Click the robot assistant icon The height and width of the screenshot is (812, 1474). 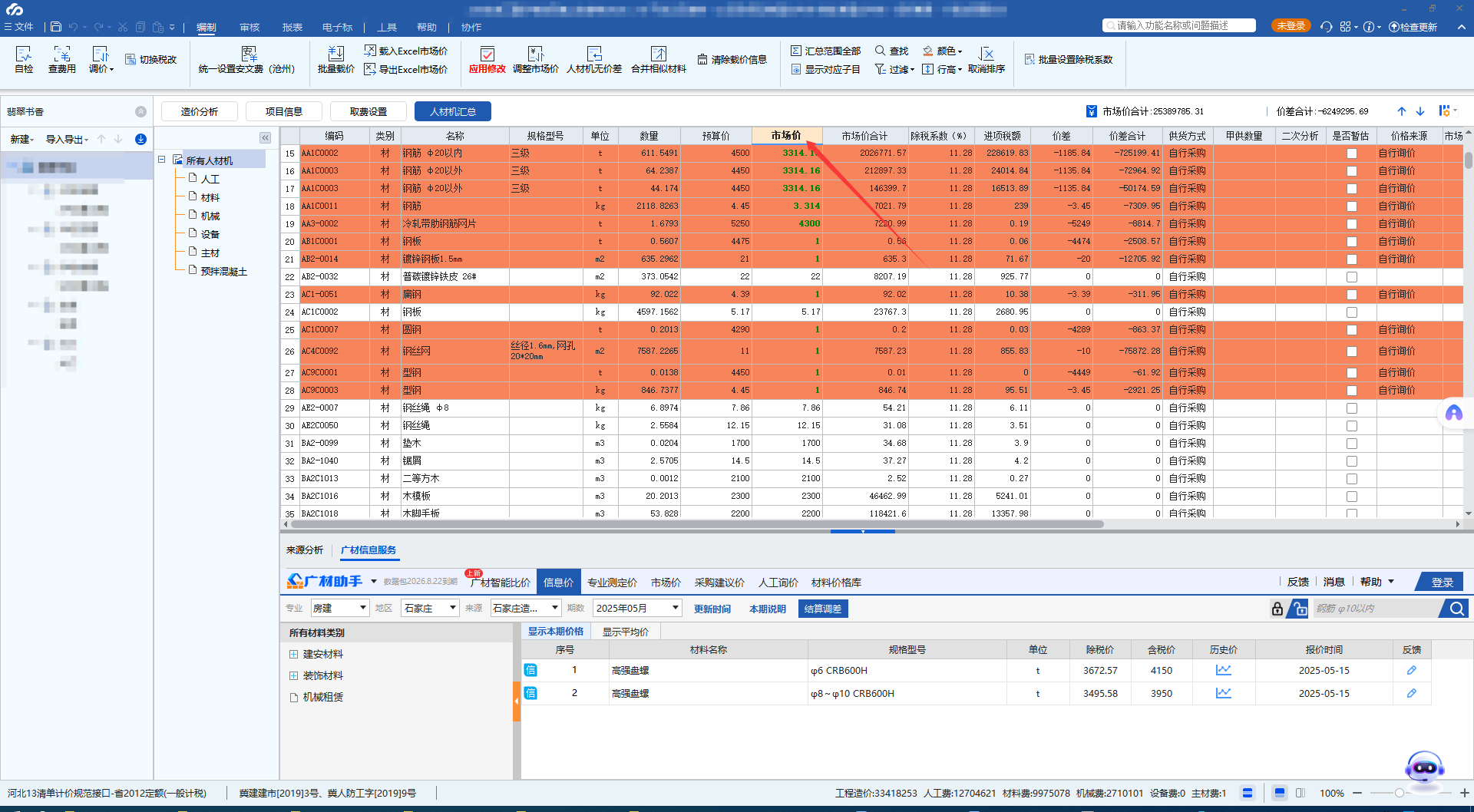click(x=1424, y=770)
